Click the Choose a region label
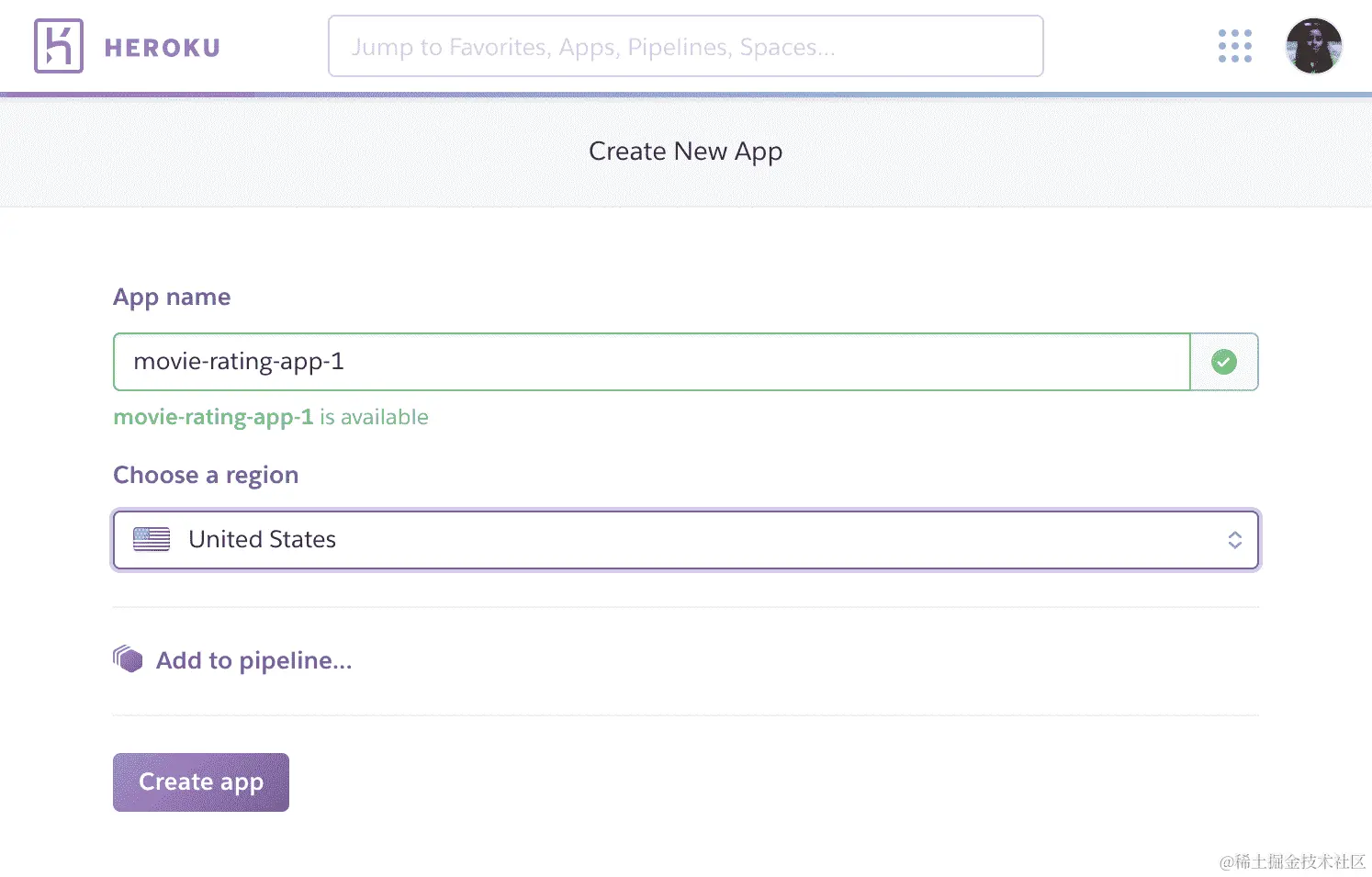 tap(206, 475)
